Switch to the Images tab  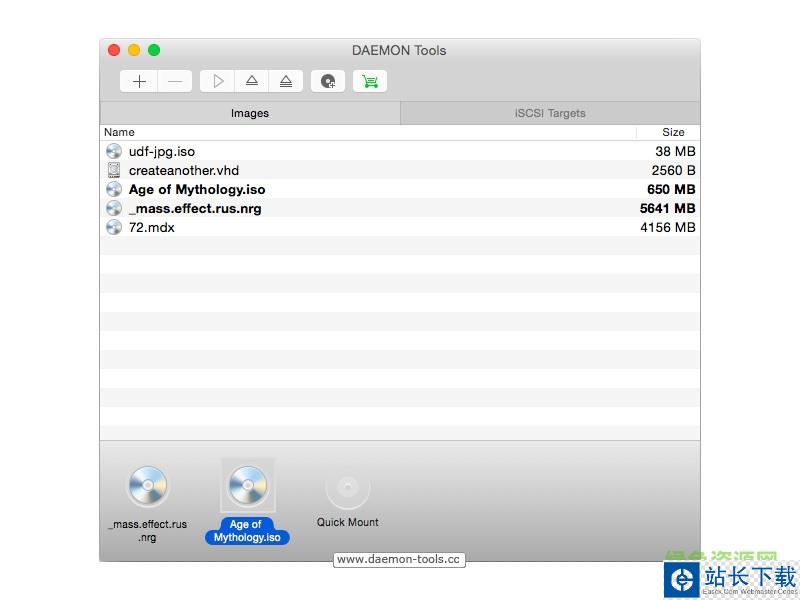point(250,113)
